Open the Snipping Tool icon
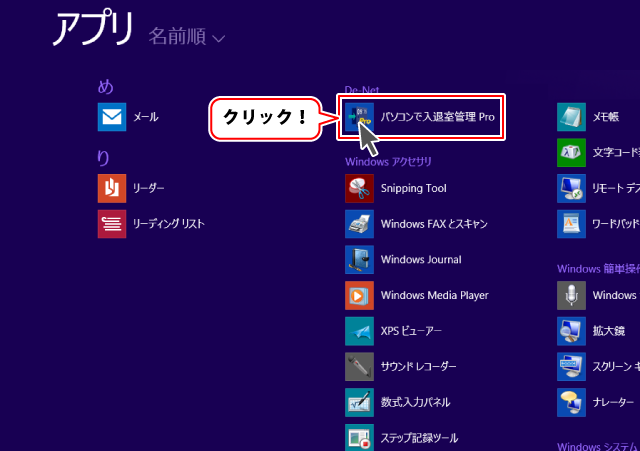This screenshot has height=451, width=640. click(x=359, y=188)
